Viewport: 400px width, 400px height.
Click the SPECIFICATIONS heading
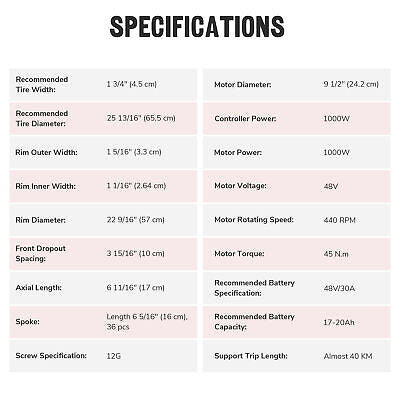click(197, 26)
